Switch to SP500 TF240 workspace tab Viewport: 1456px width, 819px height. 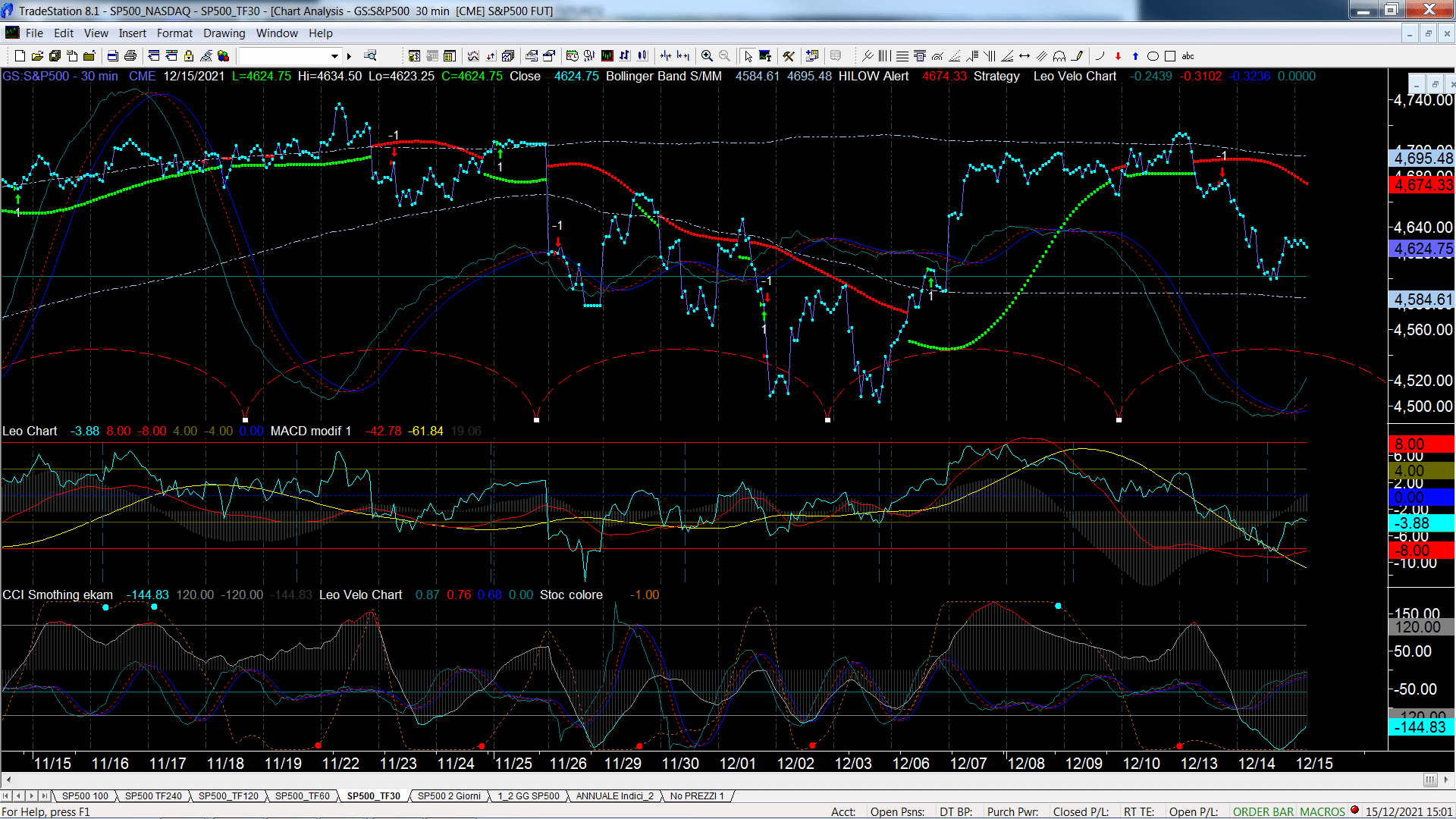tap(153, 795)
